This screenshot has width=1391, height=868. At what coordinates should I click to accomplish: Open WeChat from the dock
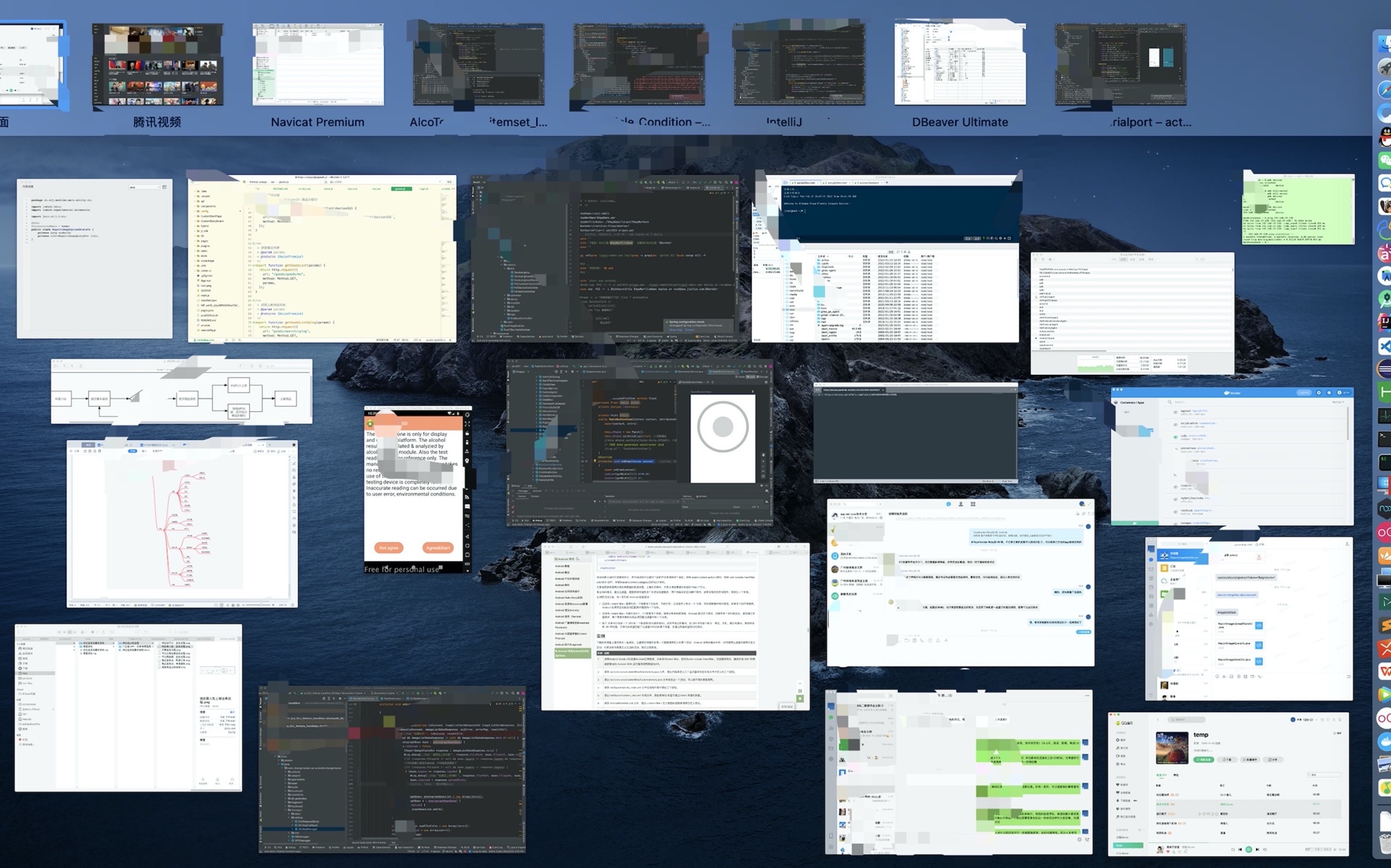[1385, 160]
